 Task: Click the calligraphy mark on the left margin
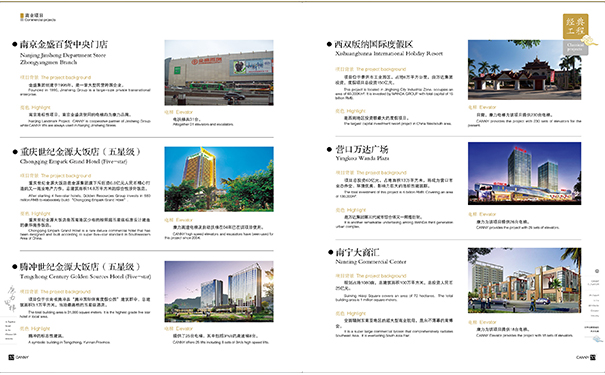(11, 298)
